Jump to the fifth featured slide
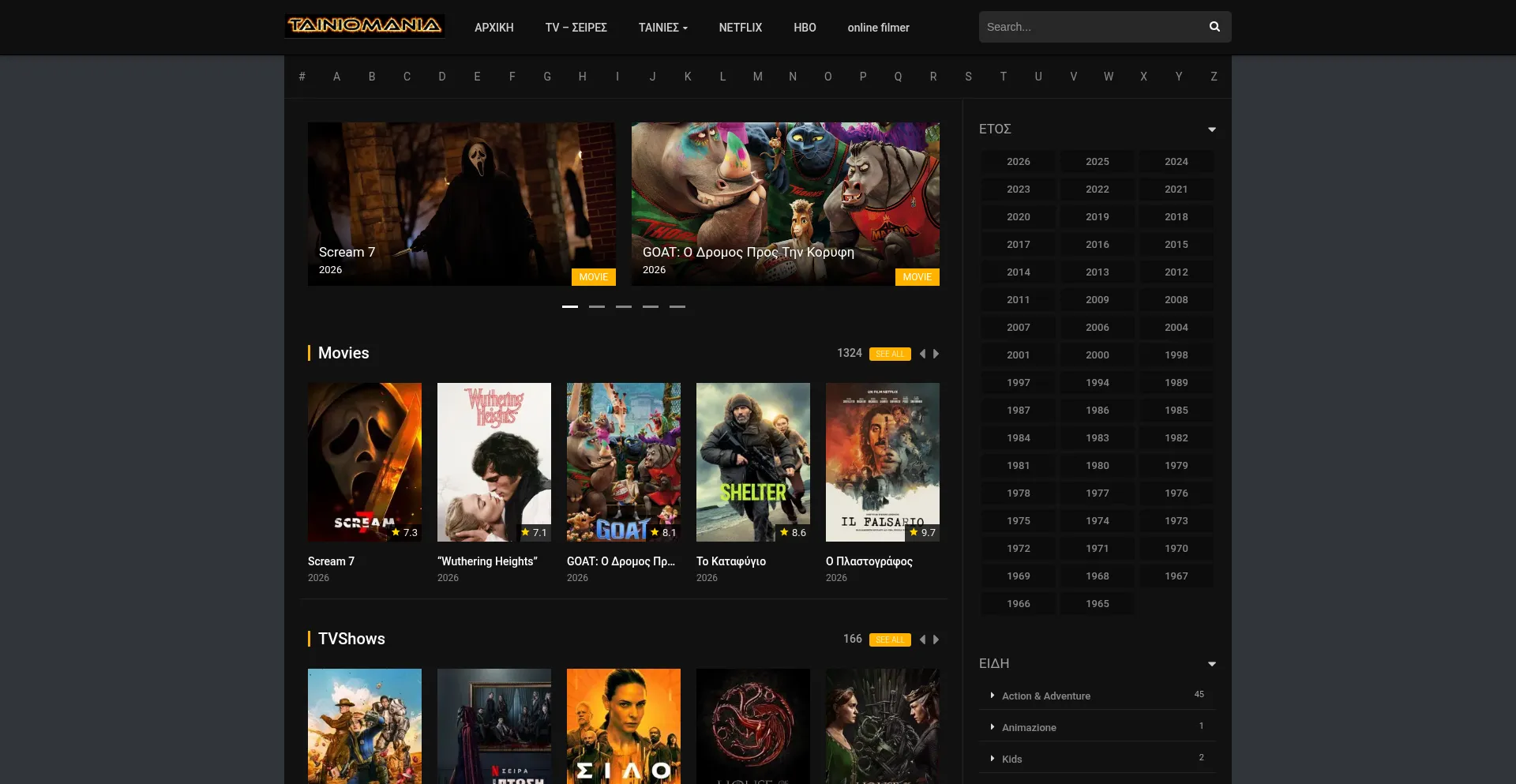The width and height of the screenshot is (1516, 784). click(x=677, y=306)
